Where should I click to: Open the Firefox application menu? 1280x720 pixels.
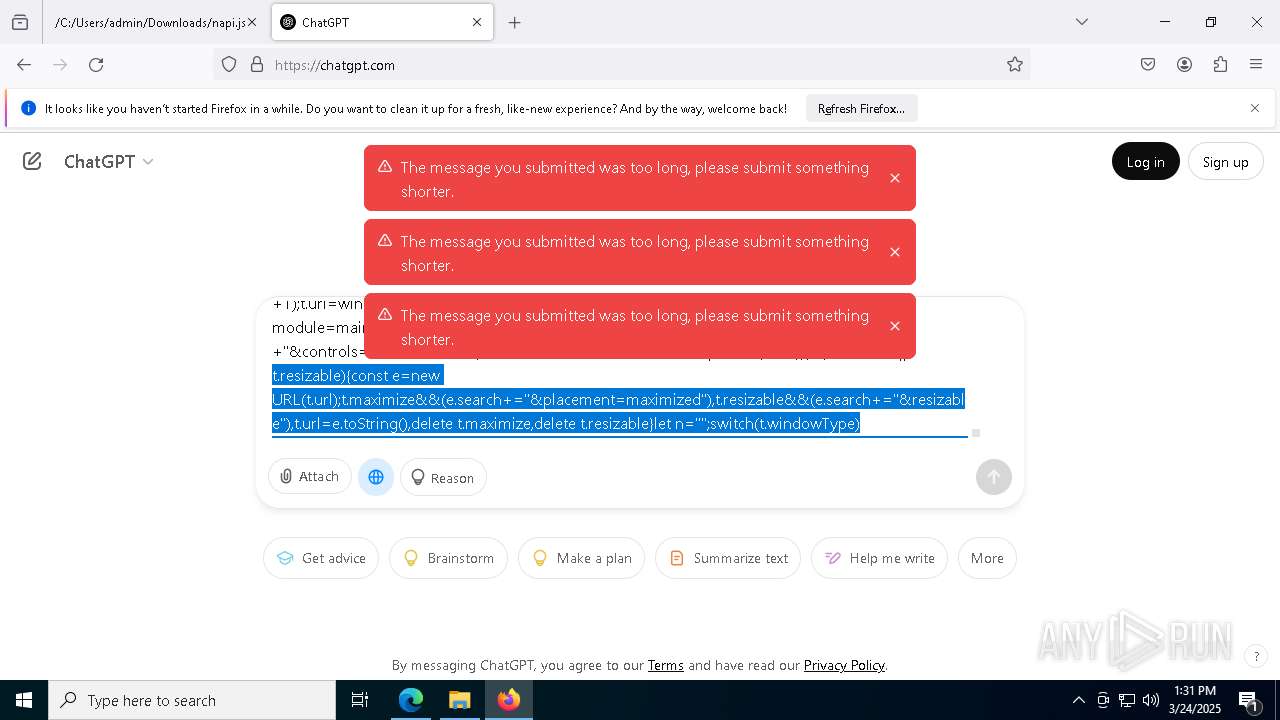[x=1256, y=65]
